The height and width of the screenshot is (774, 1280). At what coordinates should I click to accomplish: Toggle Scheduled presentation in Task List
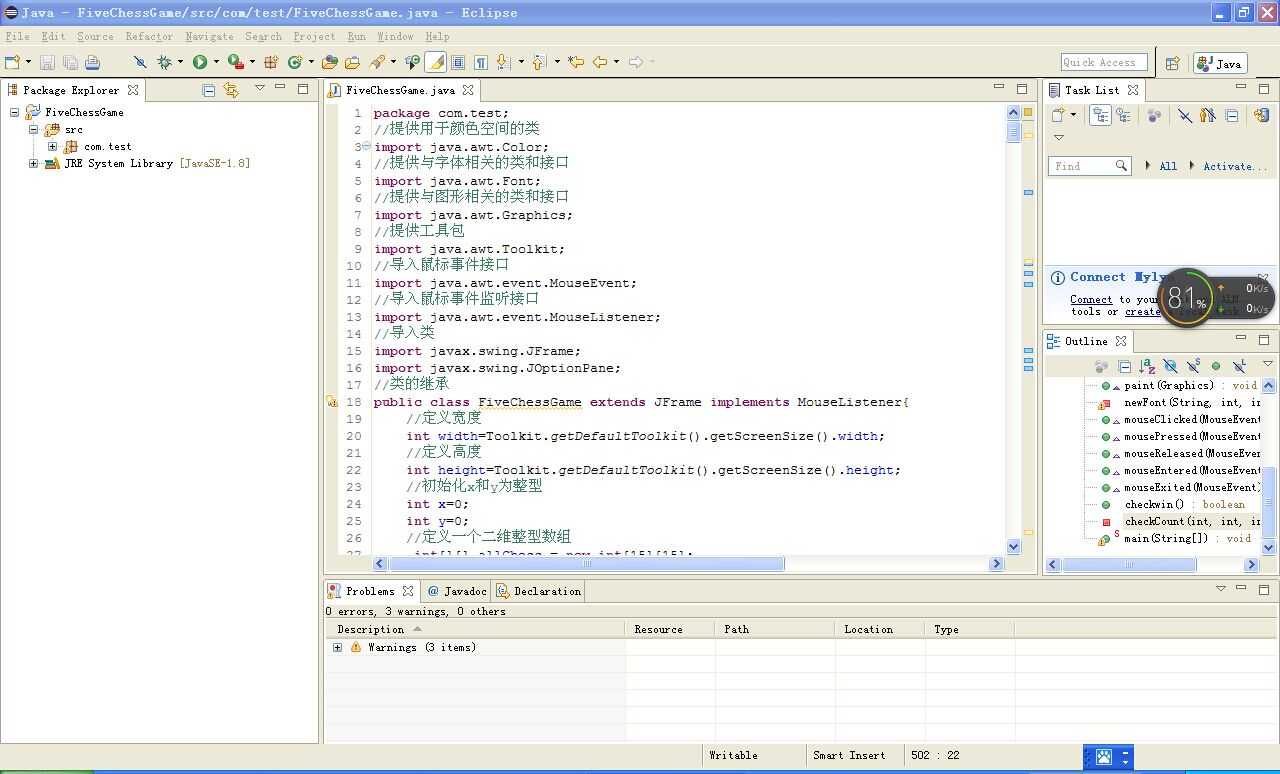[1123, 115]
